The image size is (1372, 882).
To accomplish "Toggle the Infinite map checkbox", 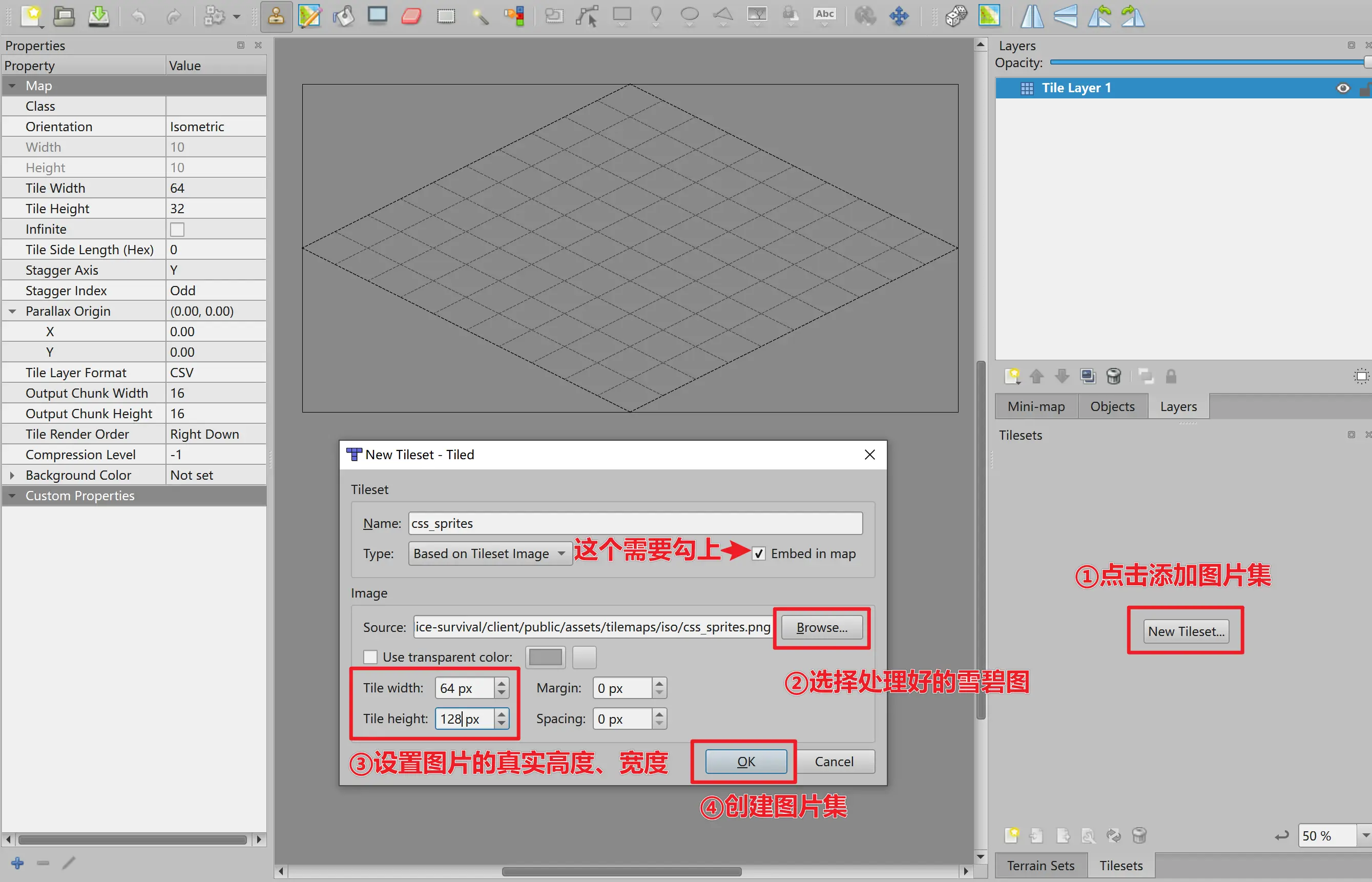I will point(177,229).
